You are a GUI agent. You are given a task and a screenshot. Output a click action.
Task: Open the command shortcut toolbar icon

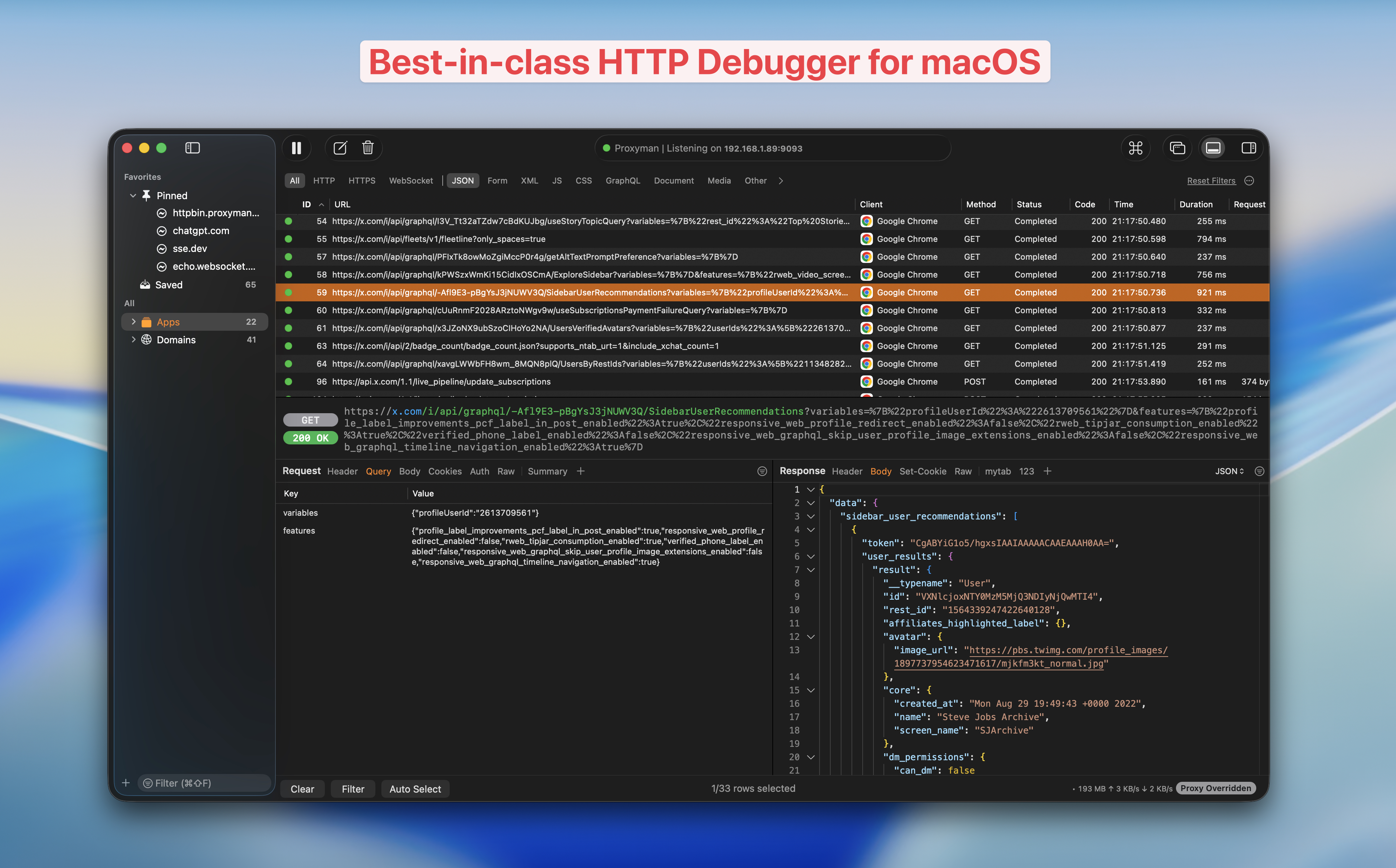click(x=1135, y=148)
